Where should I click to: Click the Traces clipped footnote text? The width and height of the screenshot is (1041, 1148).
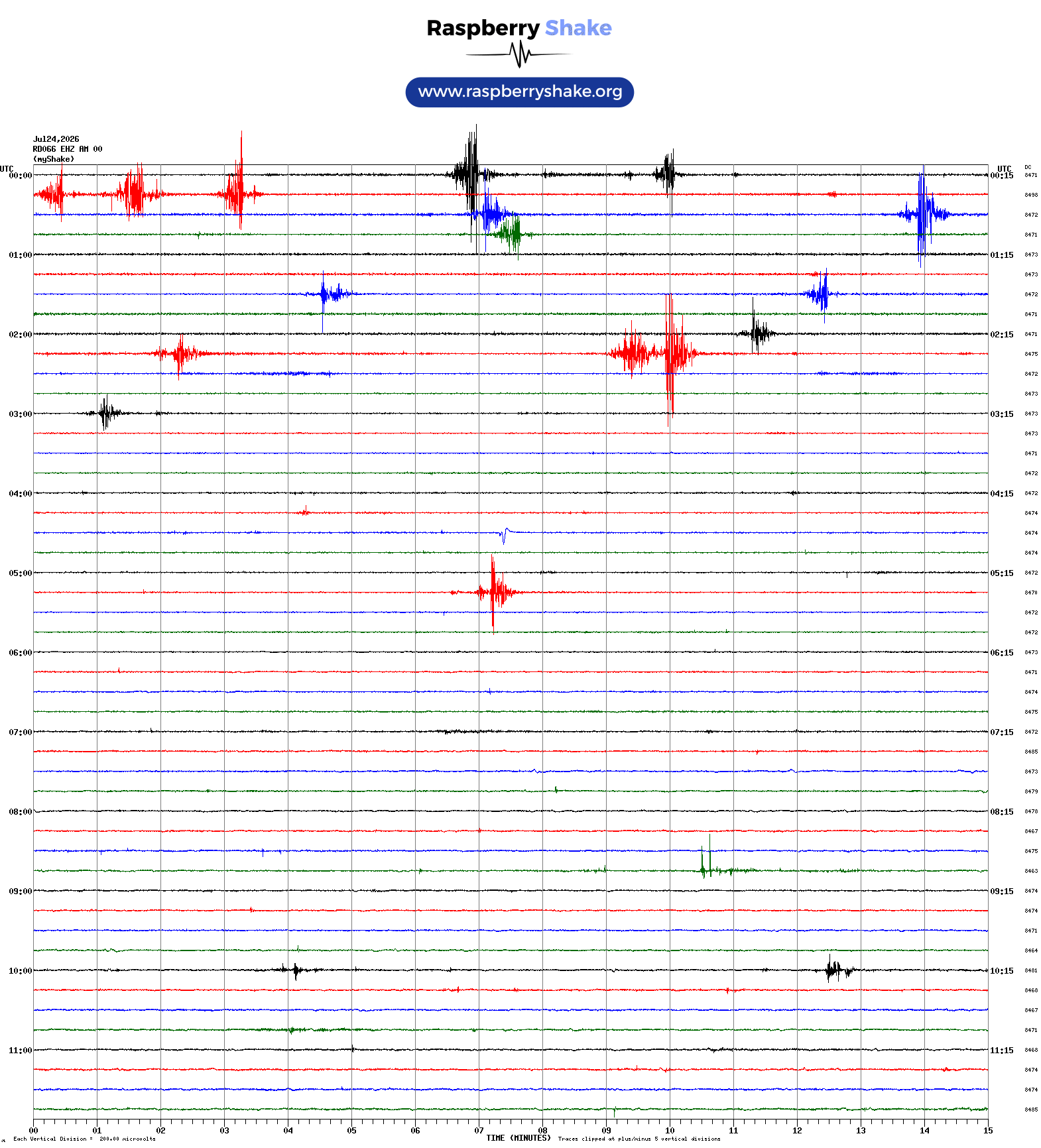[639, 1139]
